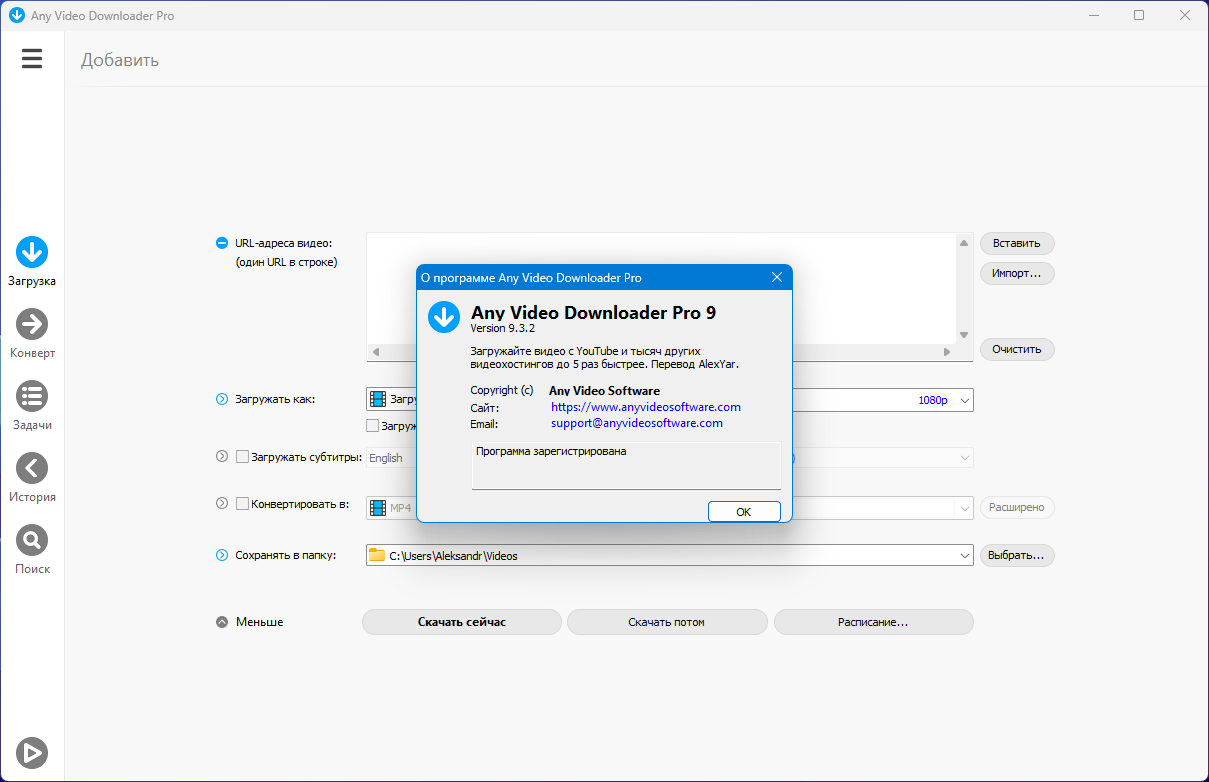Expand the Конвертировать в options
Viewport: 1209px width, 782px height.
click(222, 504)
